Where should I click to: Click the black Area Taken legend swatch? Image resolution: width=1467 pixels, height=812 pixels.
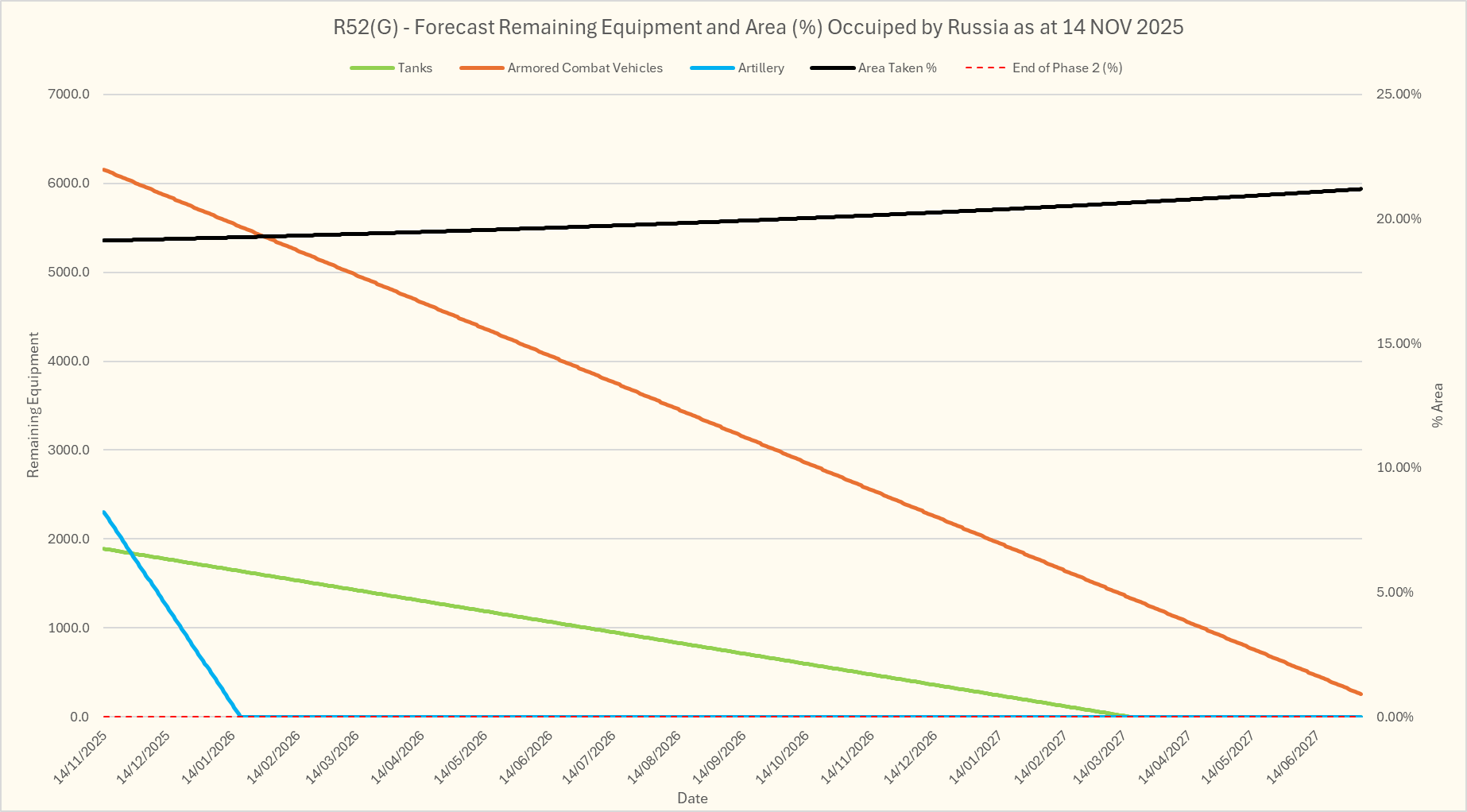(x=832, y=68)
